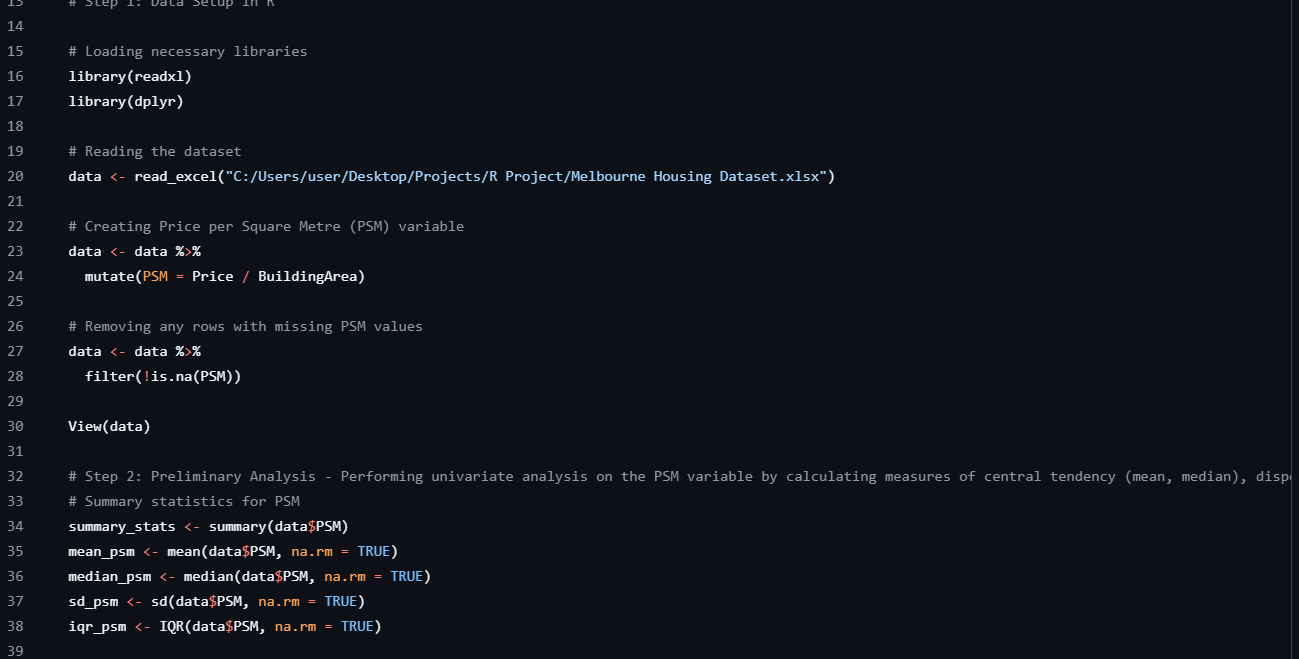Click line number 24 next to mutate
This screenshot has height=659, width=1299.
[15, 276]
